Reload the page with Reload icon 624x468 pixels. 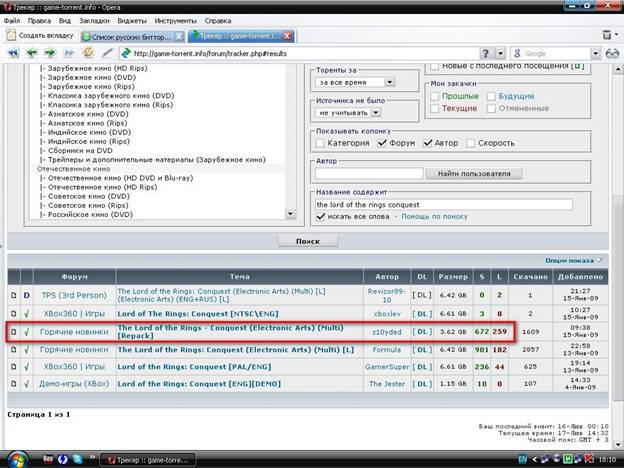click(88, 53)
